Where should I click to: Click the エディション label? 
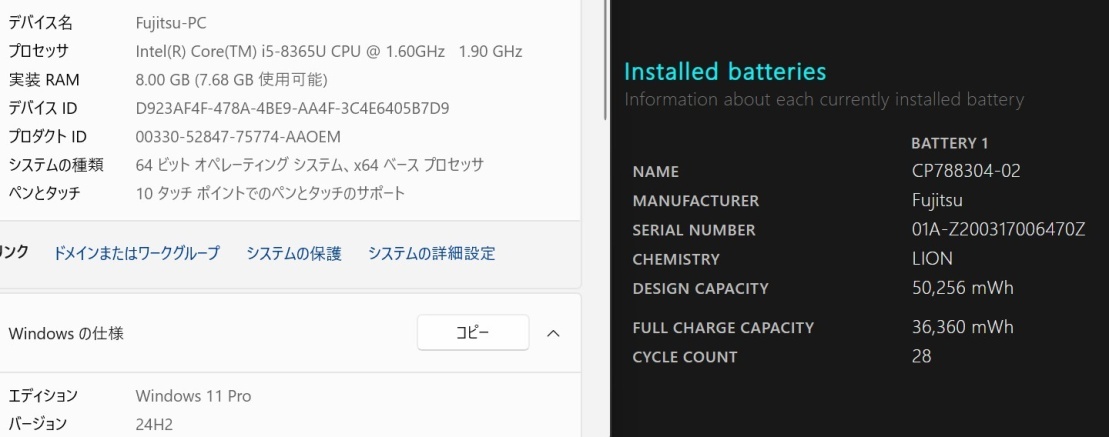click(x=42, y=396)
